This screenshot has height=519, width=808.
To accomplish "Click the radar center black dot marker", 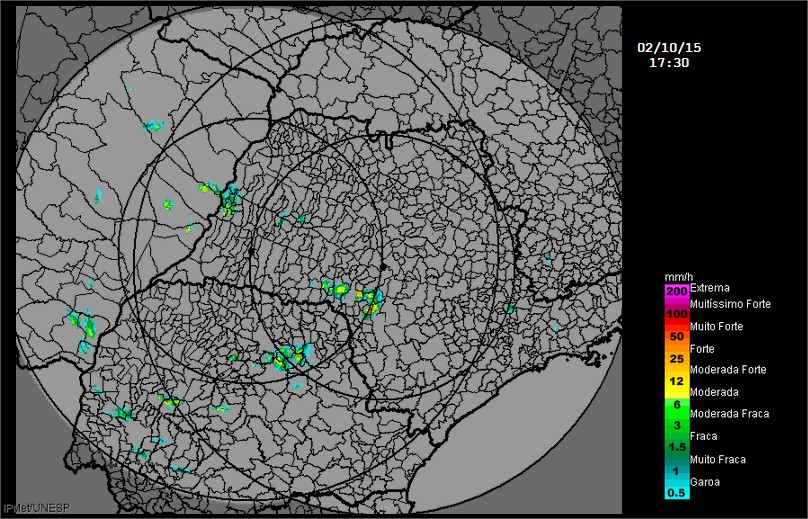I will pyautogui.click(x=381, y=267).
